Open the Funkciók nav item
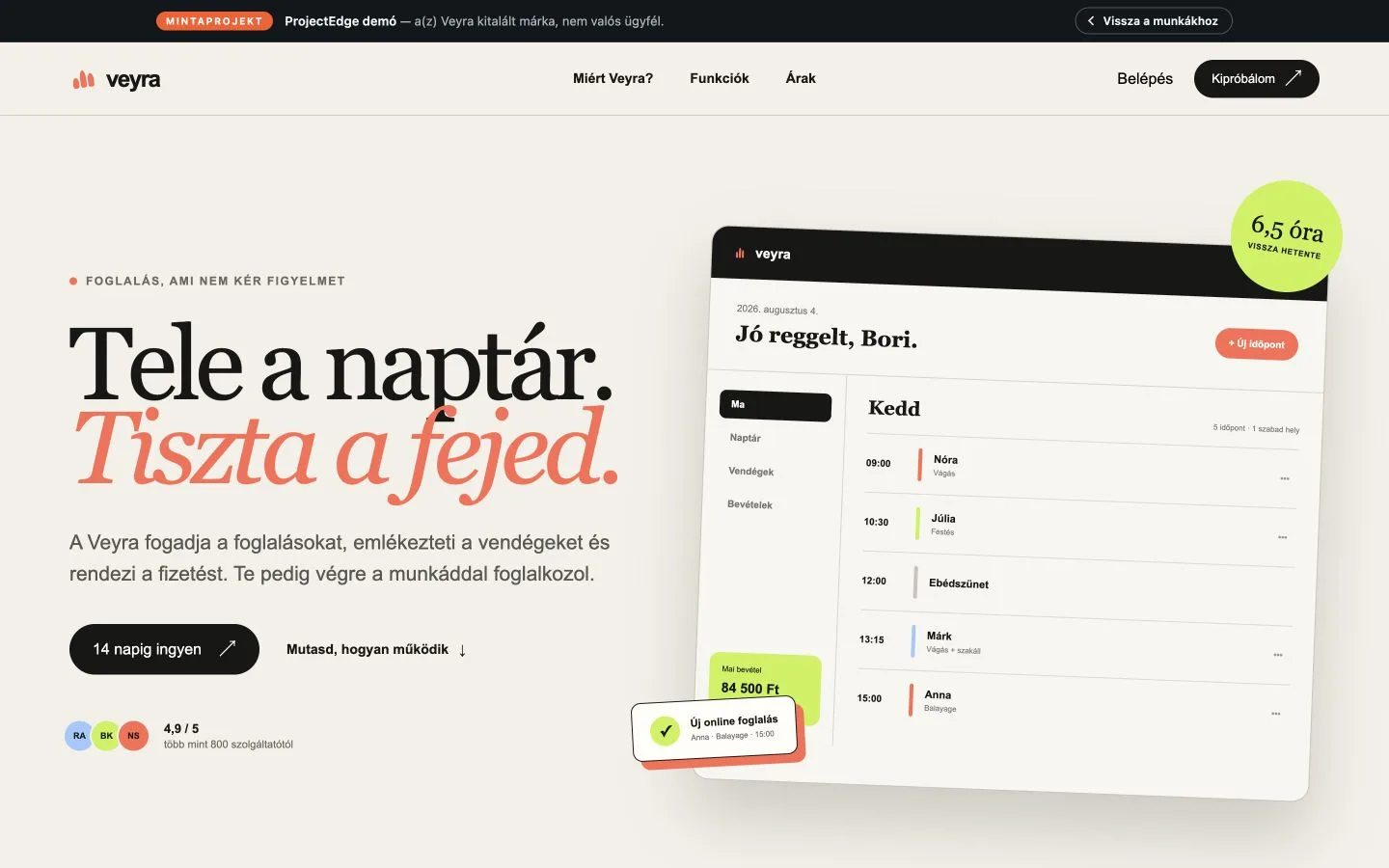The width and height of the screenshot is (1389, 868). tap(720, 79)
